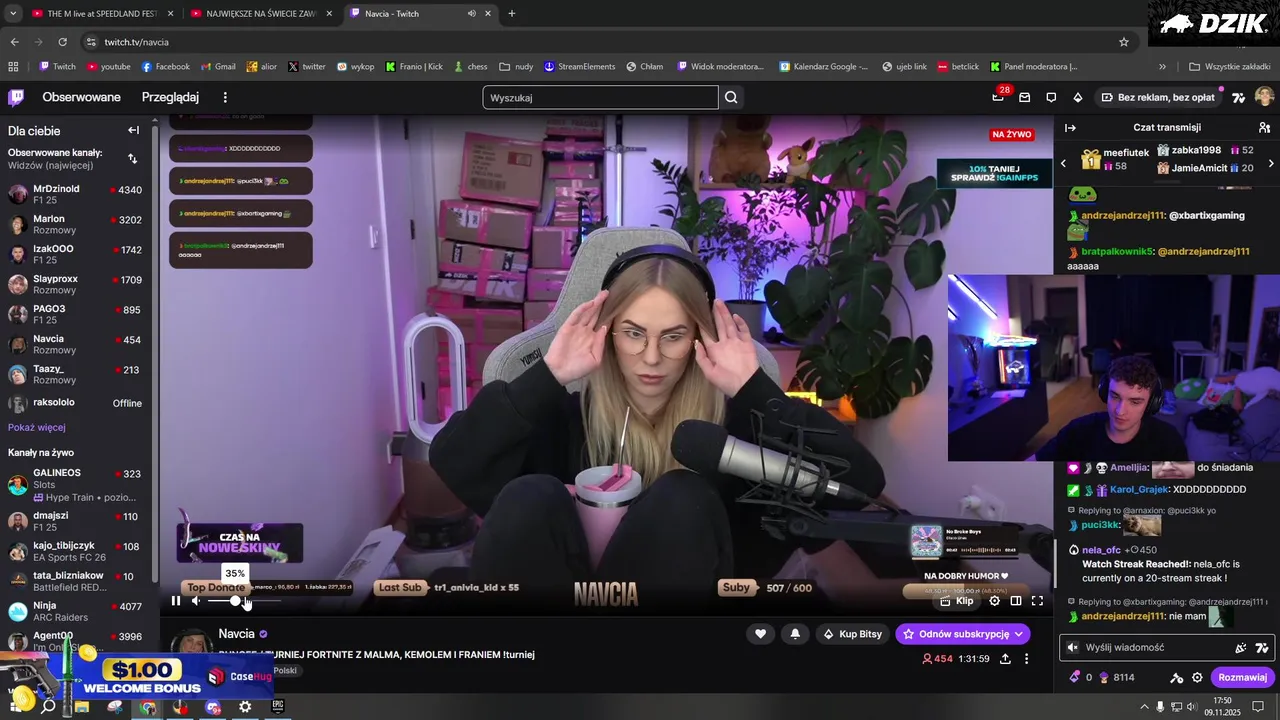Image resolution: width=1280 pixels, height=720 pixels.
Task: Toggle theatre mode in the player
Action: click(1016, 601)
